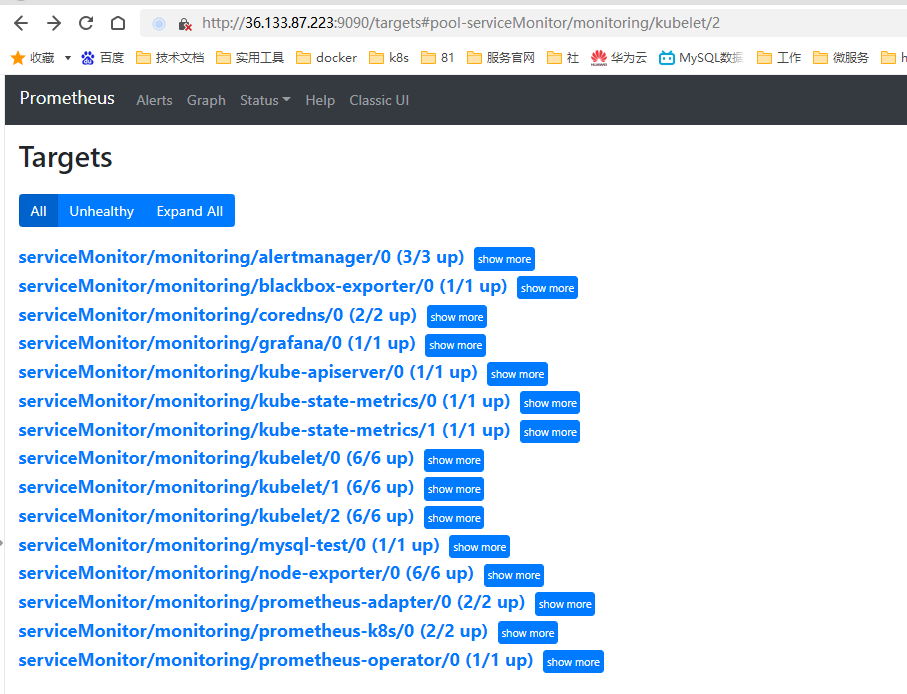Open the mysql-test/0 target pool link
Image resolution: width=907 pixels, height=694 pixels.
pyautogui.click(x=229, y=545)
